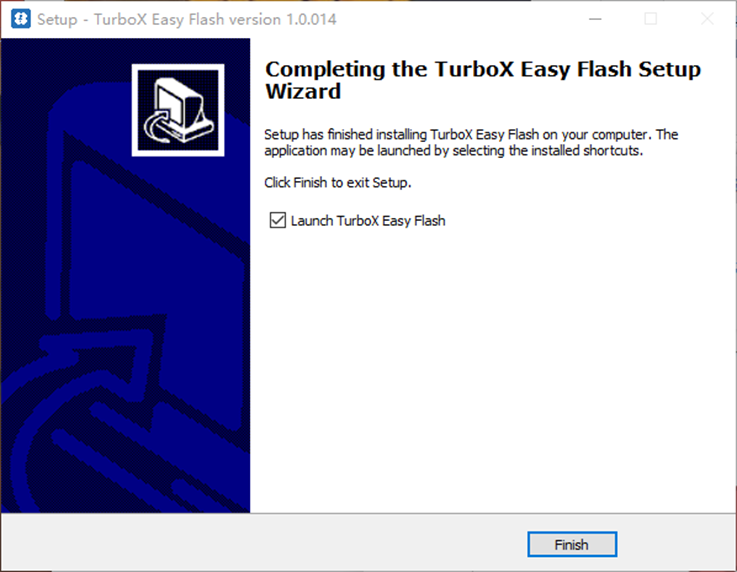This screenshot has height=572, width=737.
Task: Uncheck the Launch TurboX Easy Flash checkbox
Action: 277,220
